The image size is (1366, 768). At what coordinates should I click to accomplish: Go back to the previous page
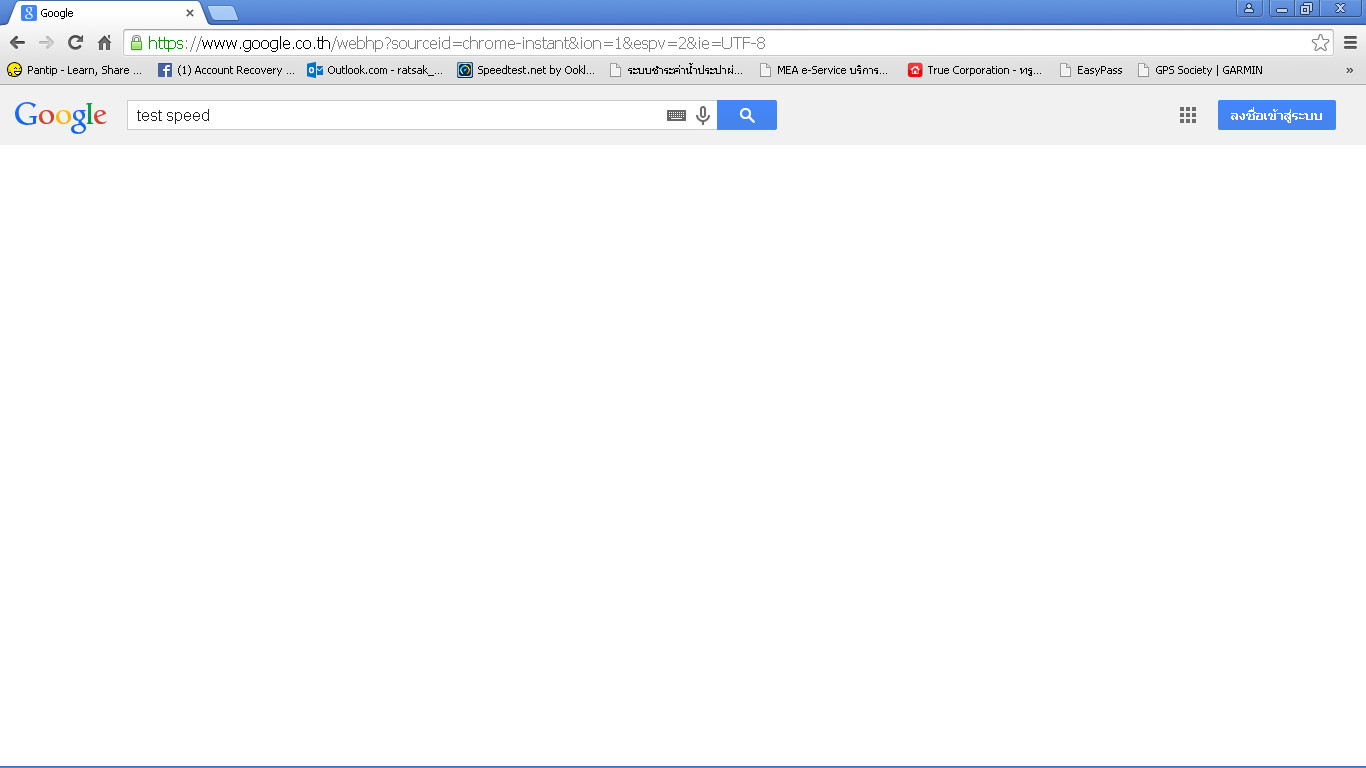click(17, 42)
